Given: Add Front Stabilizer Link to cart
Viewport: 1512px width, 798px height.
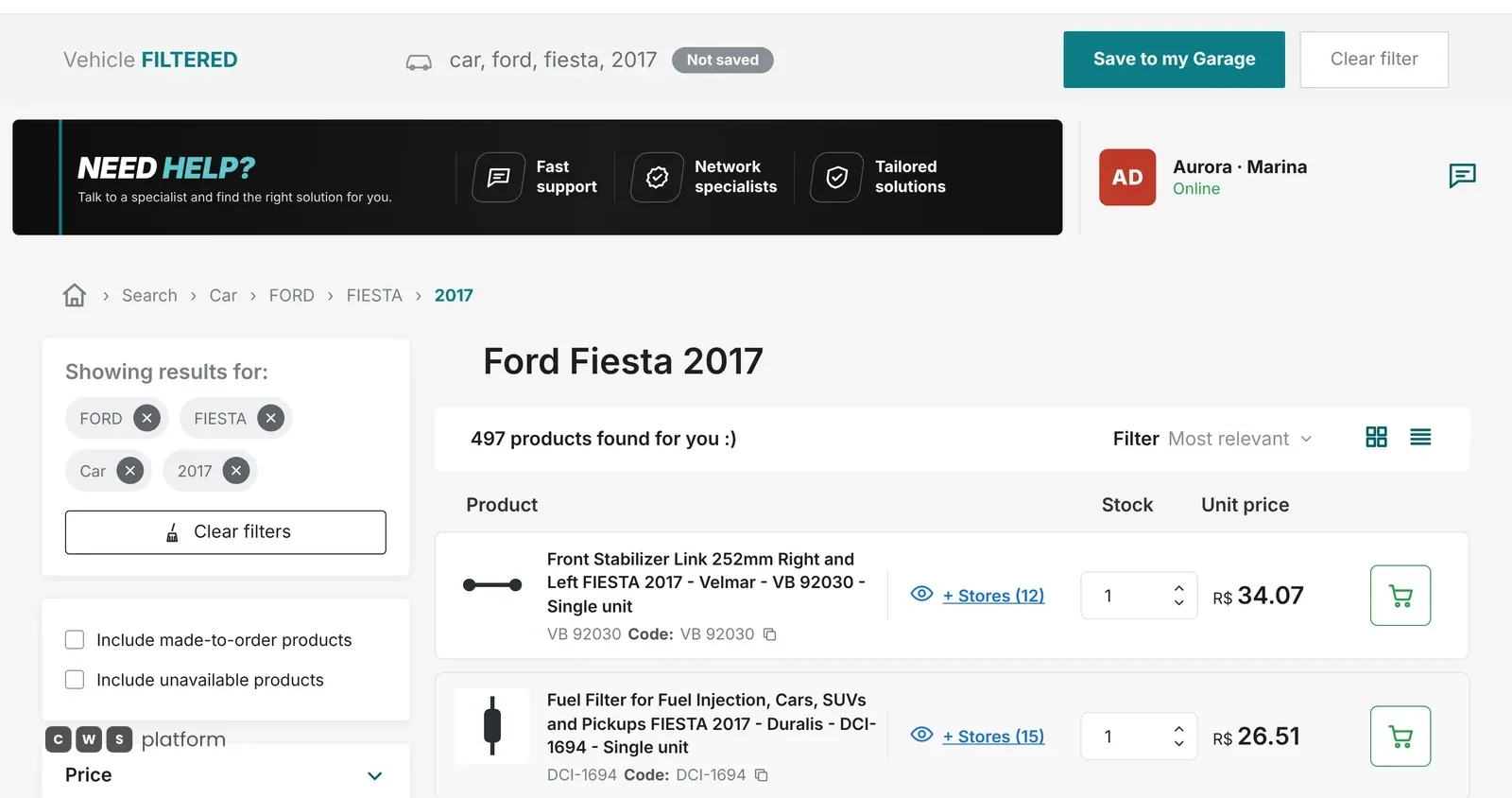Looking at the screenshot, I should [1400, 596].
